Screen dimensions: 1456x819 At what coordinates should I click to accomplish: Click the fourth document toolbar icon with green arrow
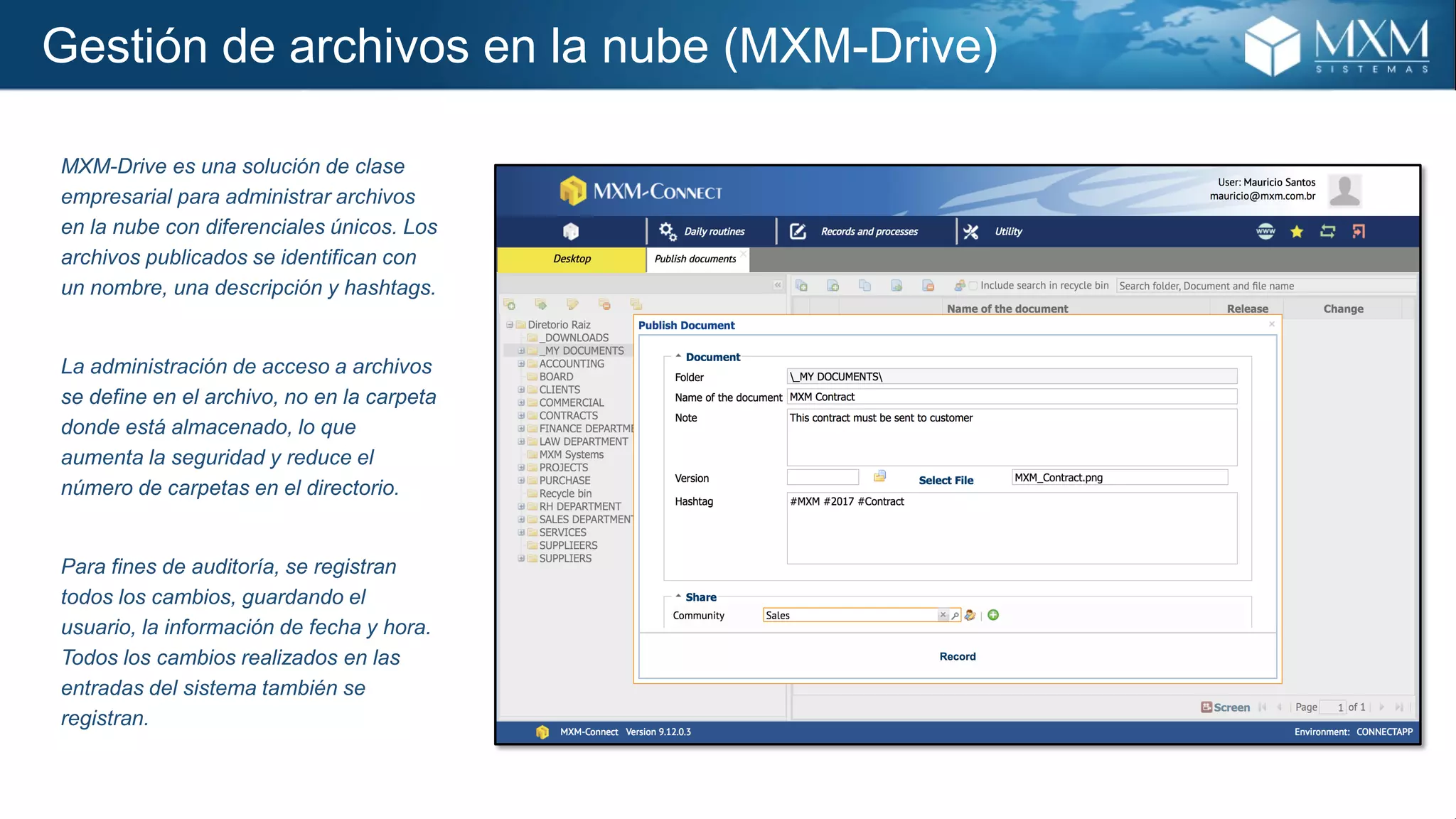pos(896,285)
